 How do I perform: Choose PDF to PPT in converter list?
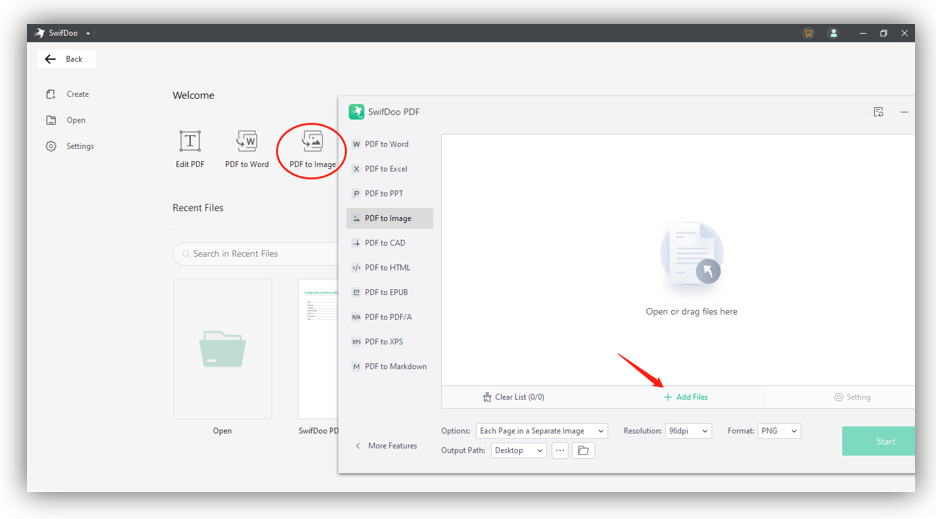[x=389, y=194]
